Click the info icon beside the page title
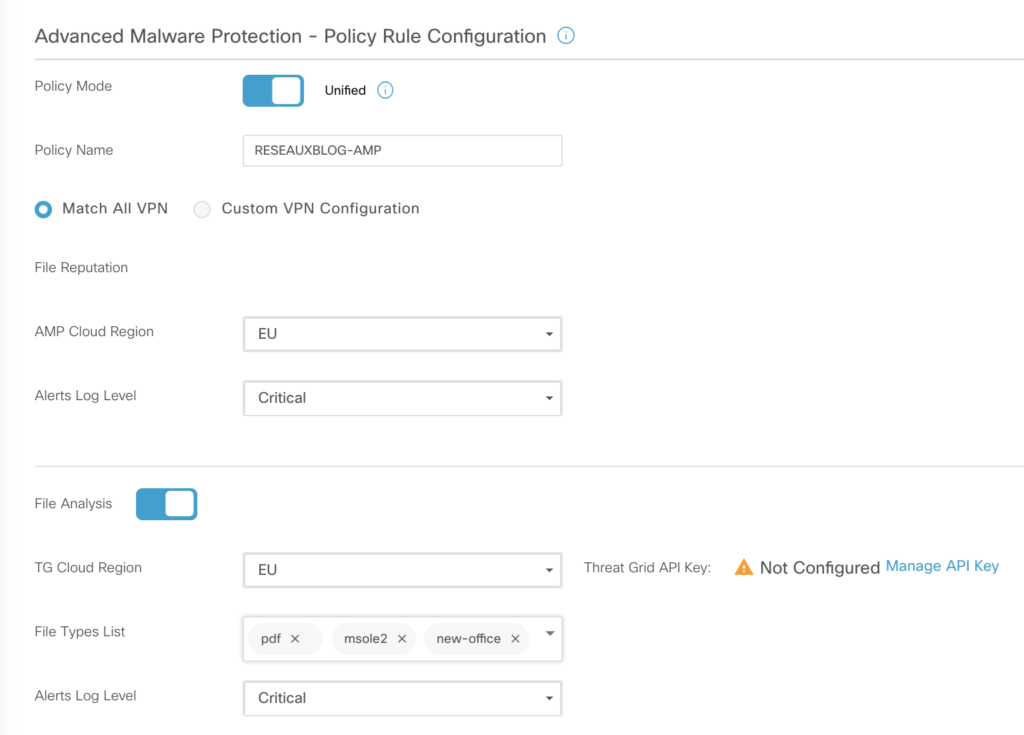 pos(566,36)
